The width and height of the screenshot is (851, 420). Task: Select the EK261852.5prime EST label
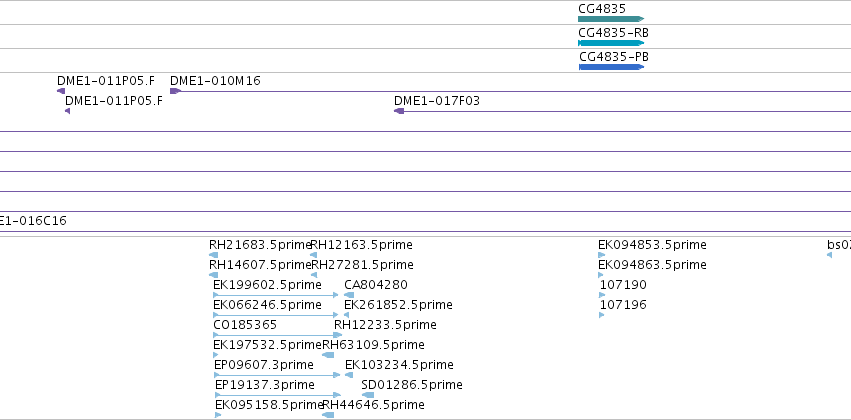(398, 305)
